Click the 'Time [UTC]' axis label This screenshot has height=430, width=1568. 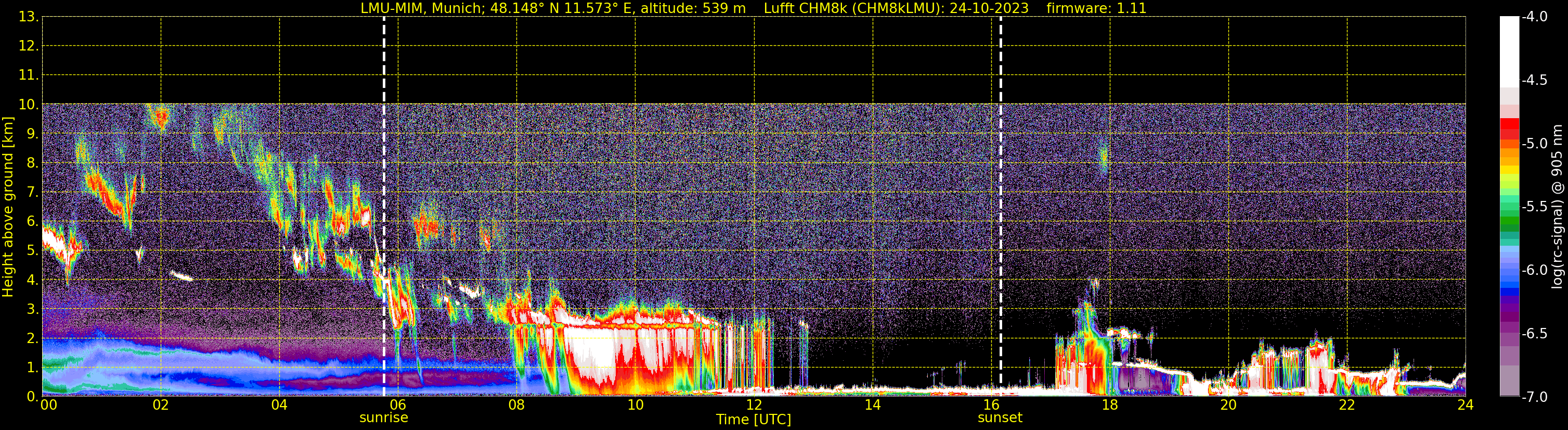(x=754, y=420)
